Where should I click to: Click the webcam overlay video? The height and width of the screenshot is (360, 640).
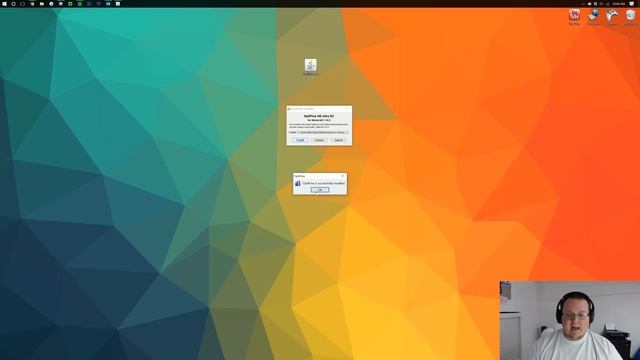click(570, 320)
